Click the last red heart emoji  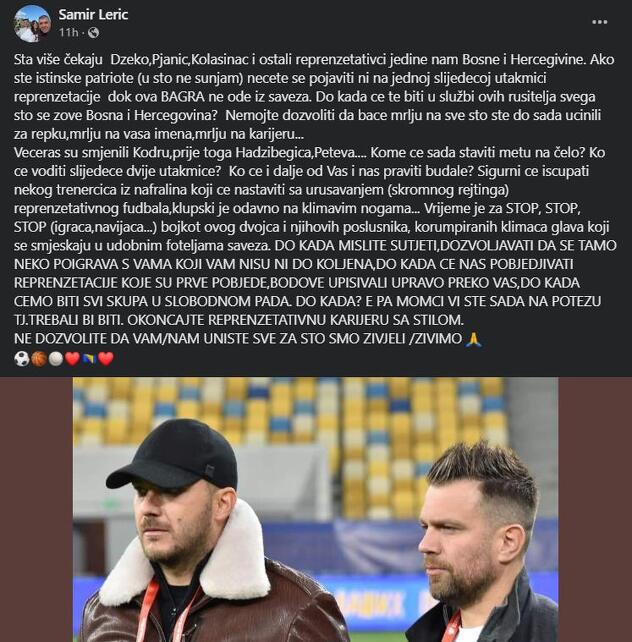pyautogui.click(x=106, y=359)
